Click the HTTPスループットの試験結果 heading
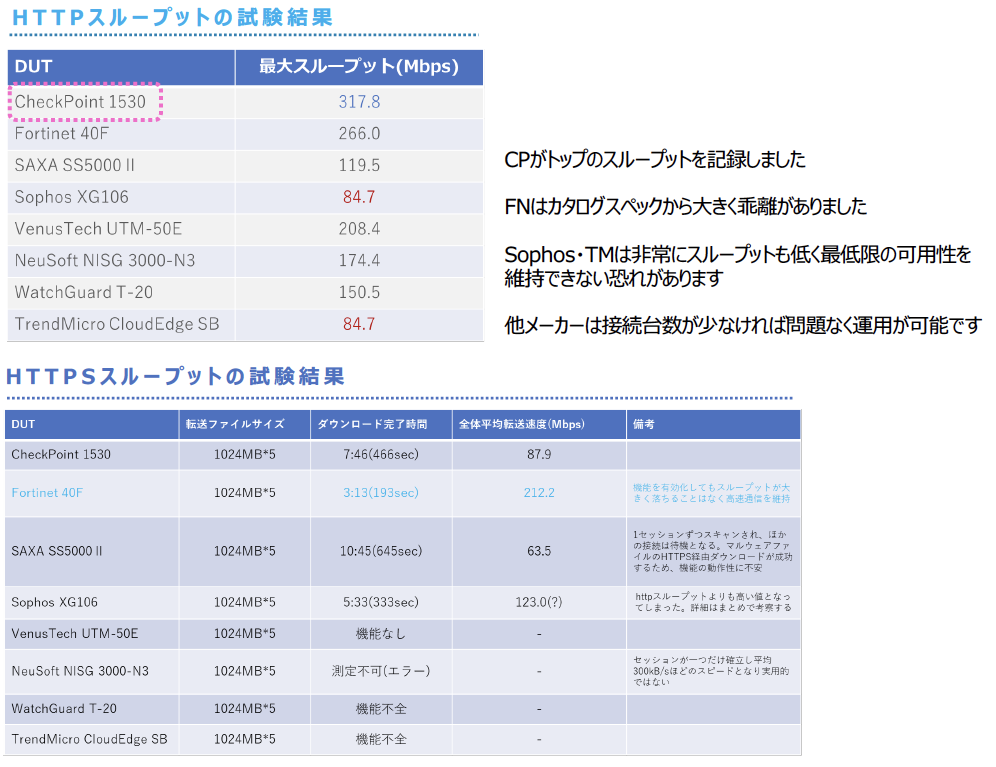This screenshot has height=767, width=996. (x=171, y=18)
